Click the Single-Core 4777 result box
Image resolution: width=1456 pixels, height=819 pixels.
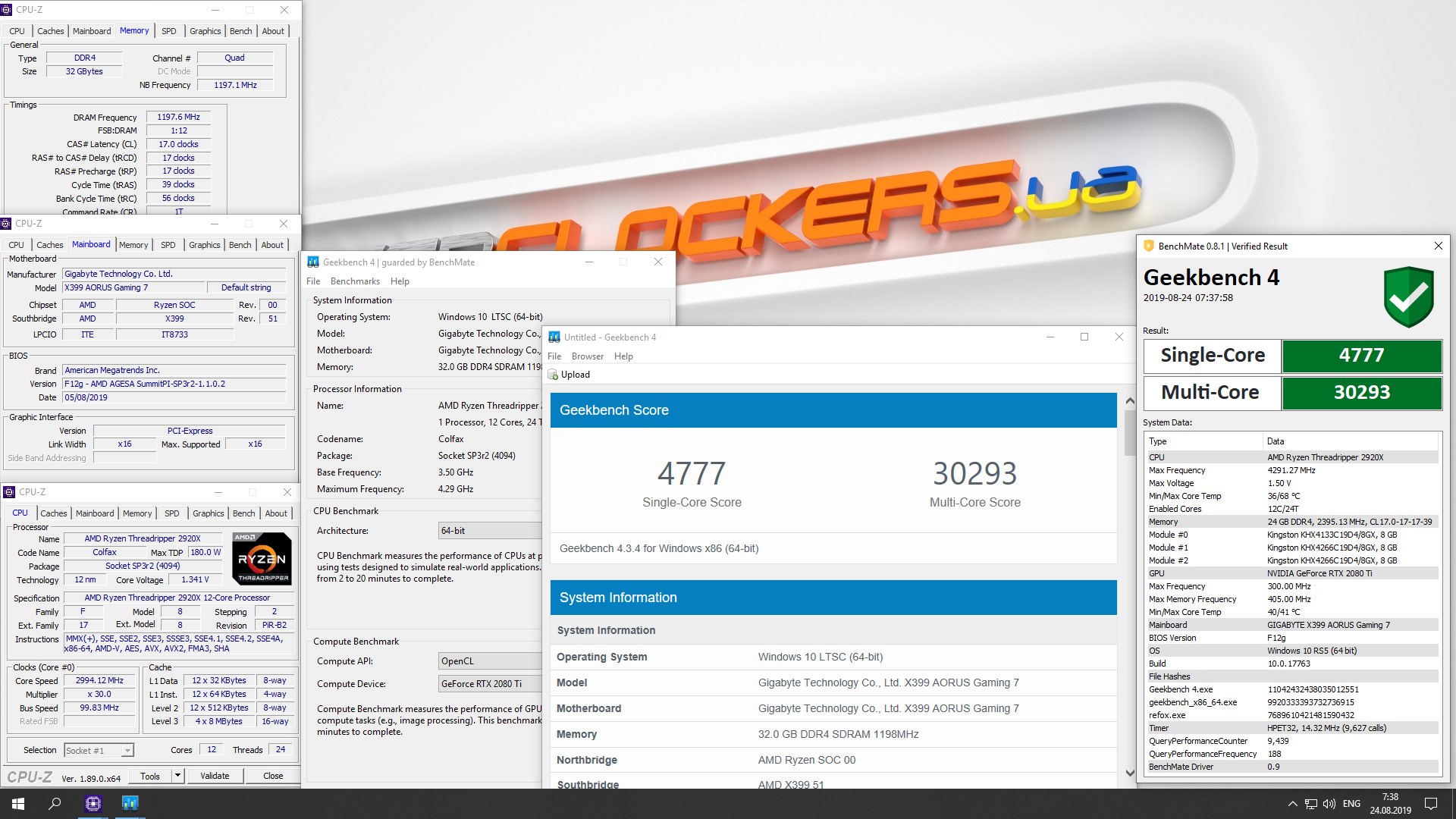pos(1361,355)
